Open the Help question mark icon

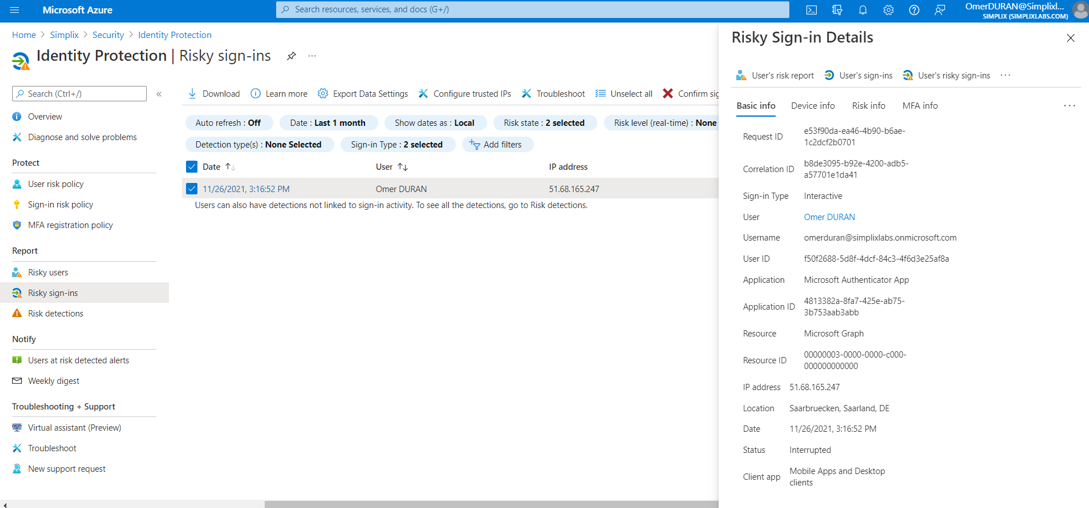pos(914,10)
